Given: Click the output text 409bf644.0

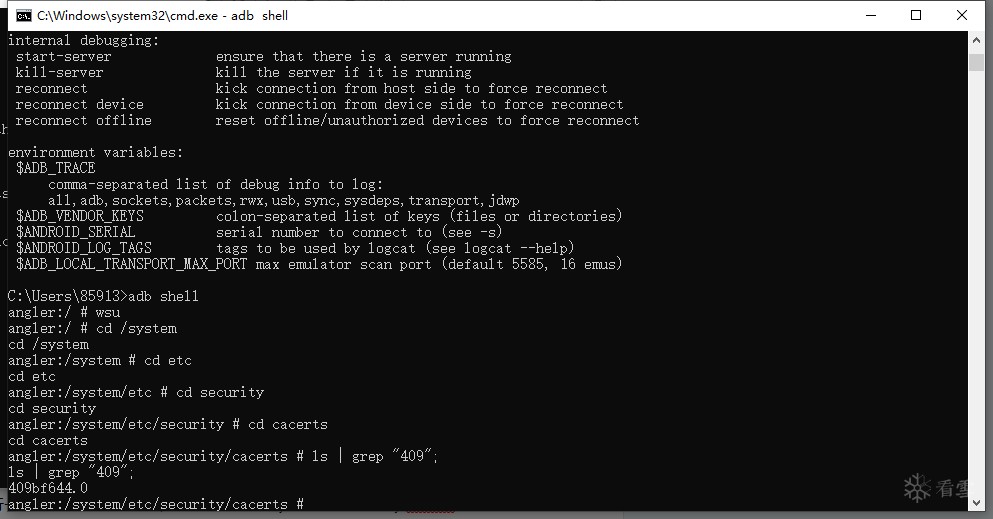Looking at the screenshot, I should point(47,488).
